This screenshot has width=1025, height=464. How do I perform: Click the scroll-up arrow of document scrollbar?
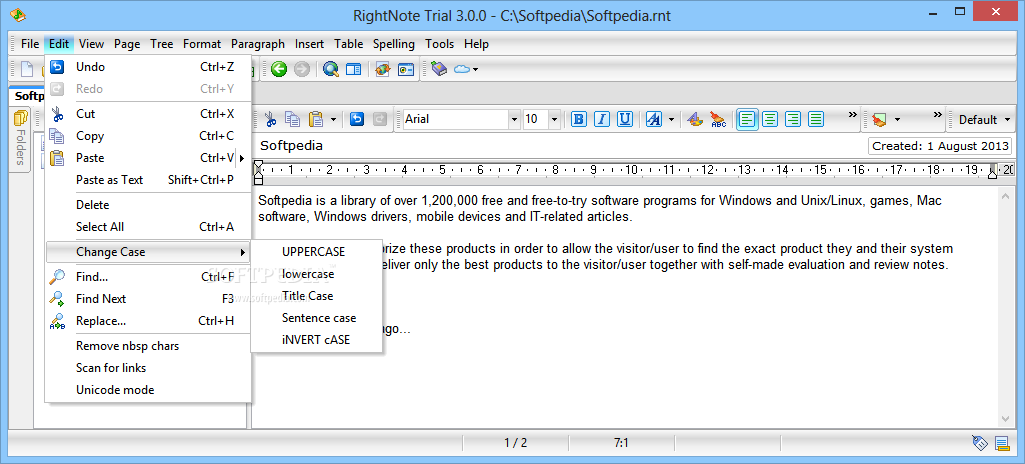point(1005,196)
